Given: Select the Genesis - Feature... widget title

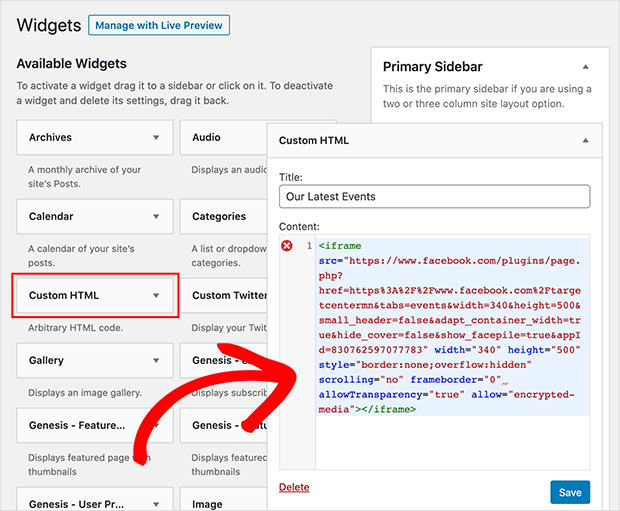Looking at the screenshot, I should click(77, 425).
